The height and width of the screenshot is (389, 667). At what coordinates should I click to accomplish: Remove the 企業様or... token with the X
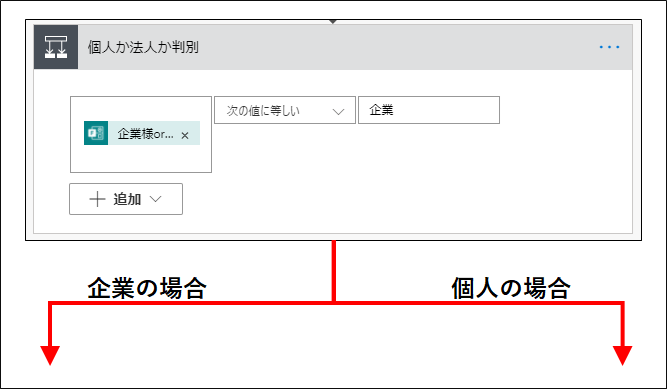(185, 135)
